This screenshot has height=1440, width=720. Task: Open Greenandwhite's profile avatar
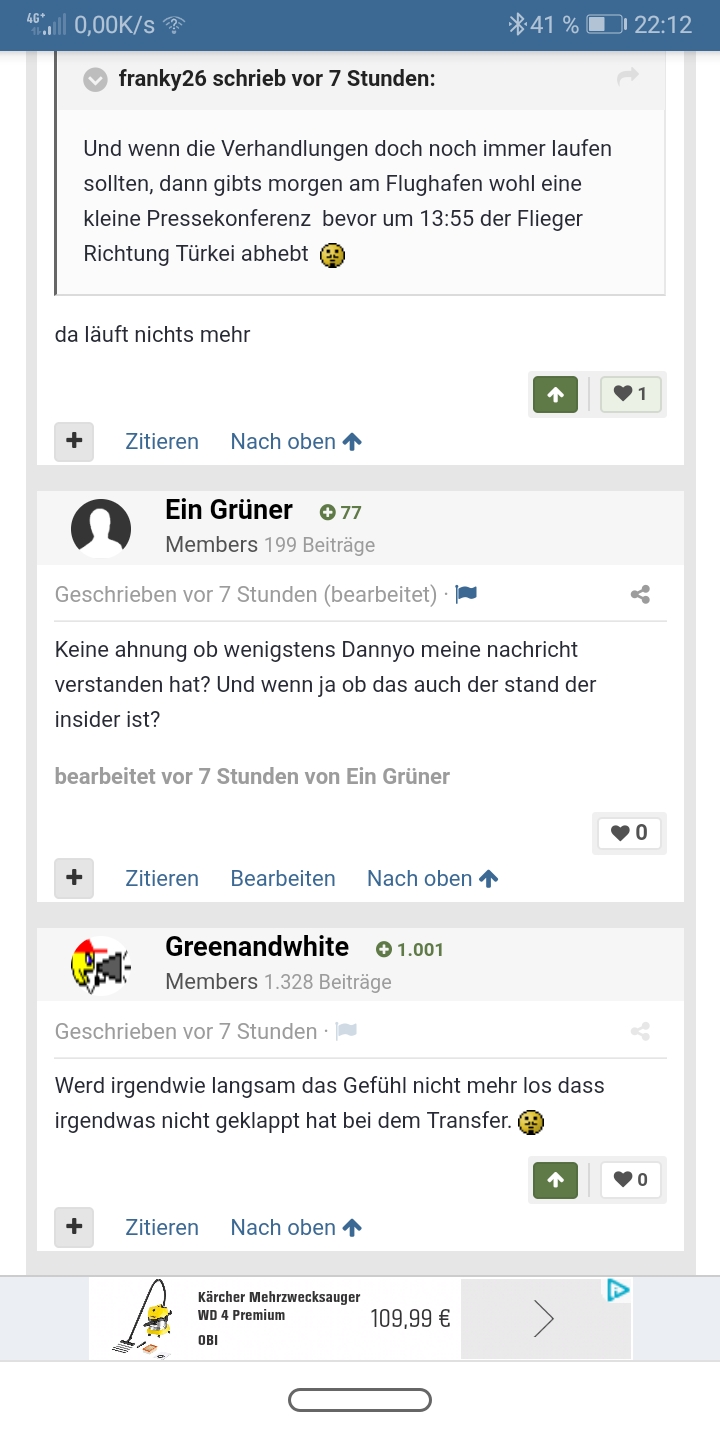tap(101, 965)
